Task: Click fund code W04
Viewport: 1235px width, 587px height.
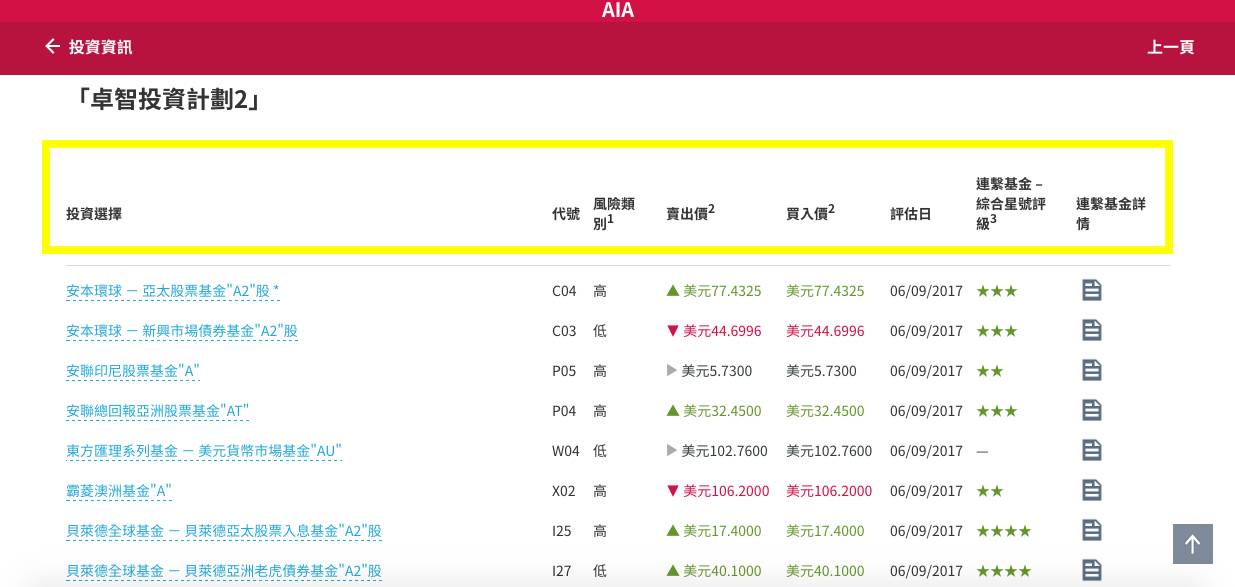Action: pos(566,451)
